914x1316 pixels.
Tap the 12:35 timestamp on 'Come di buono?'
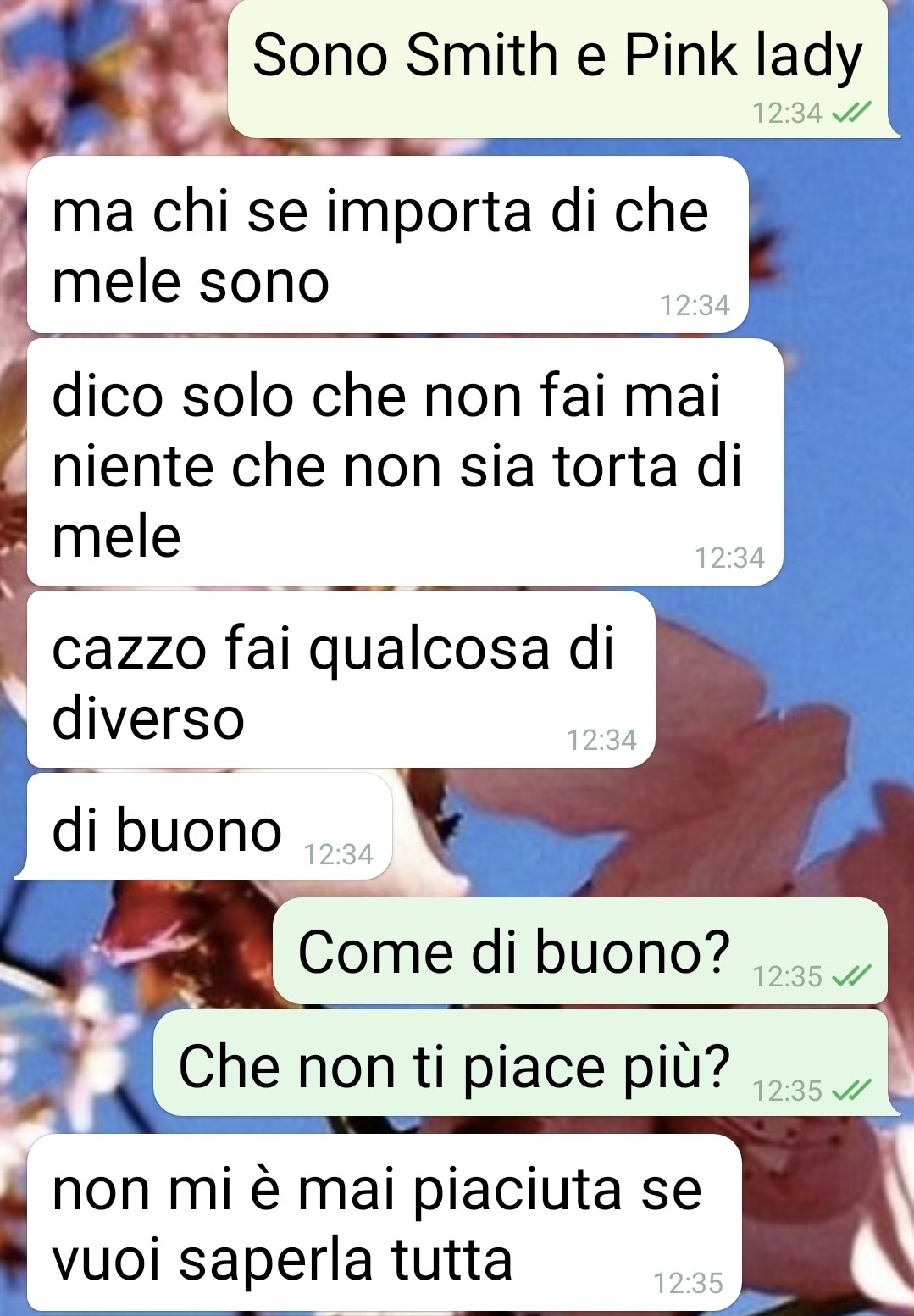pos(788,976)
